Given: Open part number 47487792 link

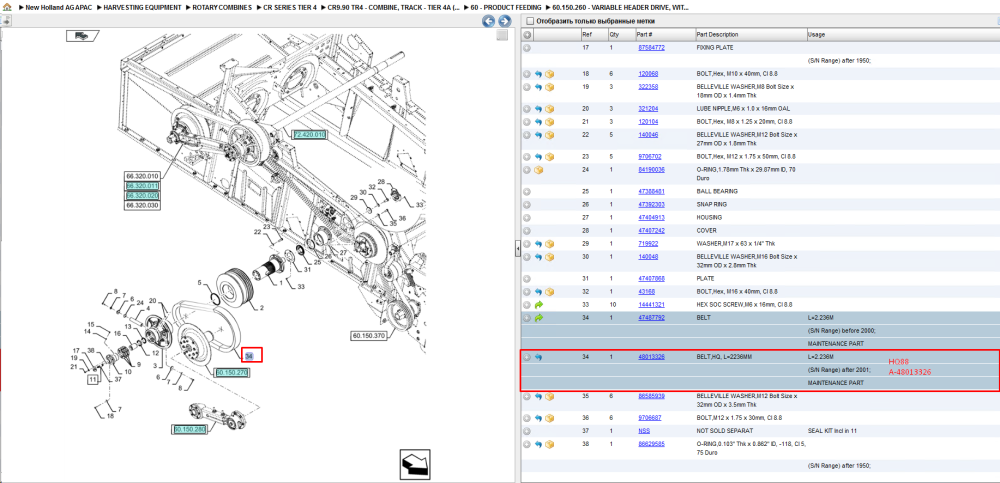Looking at the screenshot, I should 652,318.
